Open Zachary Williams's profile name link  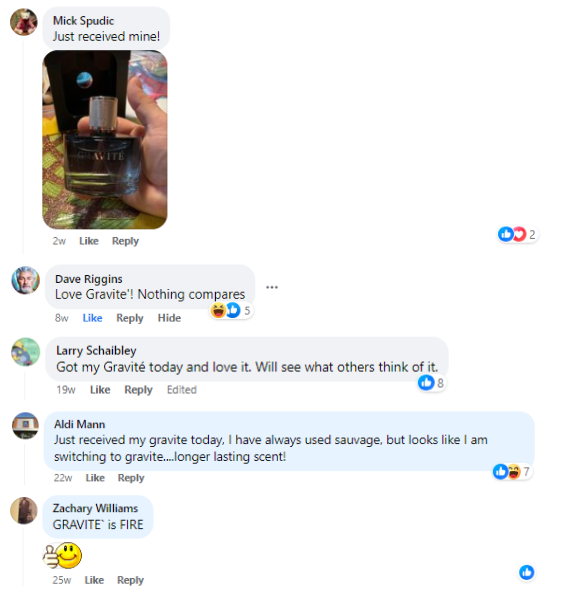point(95,508)
